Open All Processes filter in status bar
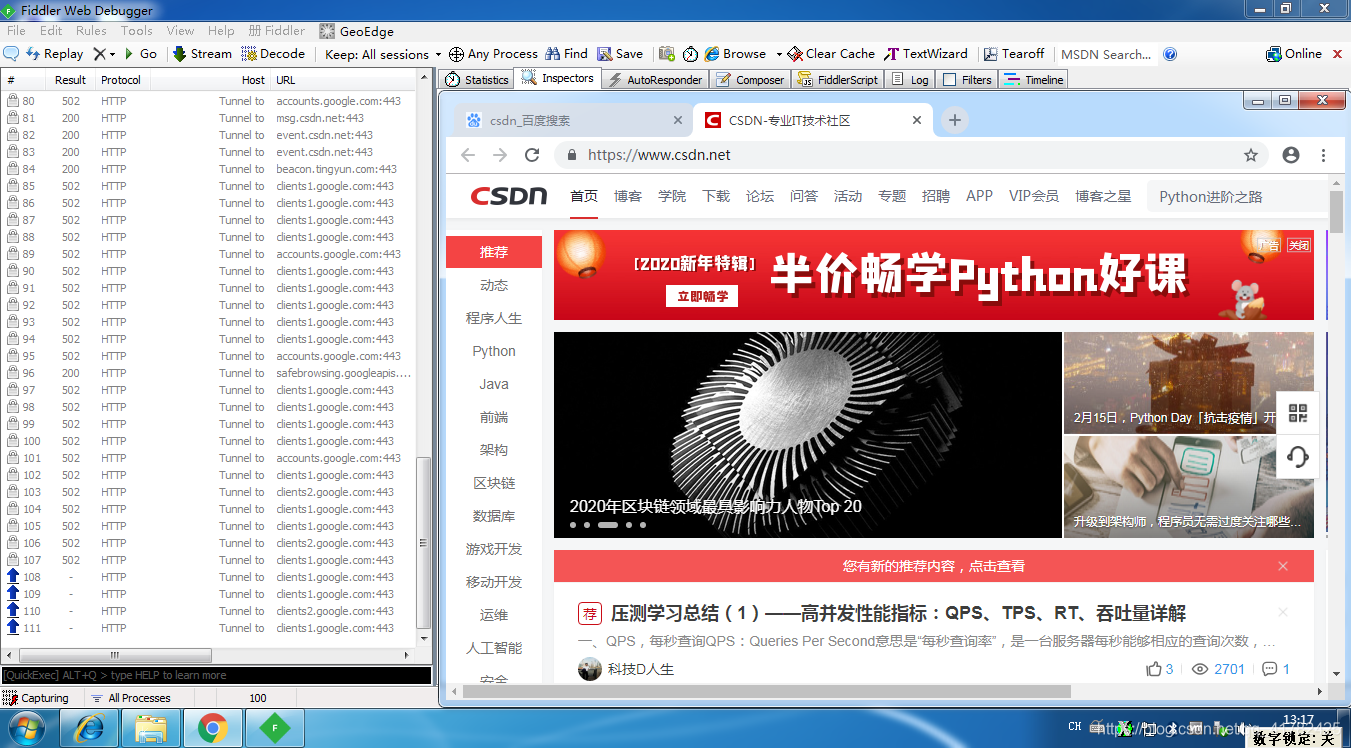This screenshot has width=1351, height=748. tap(130, 698)
